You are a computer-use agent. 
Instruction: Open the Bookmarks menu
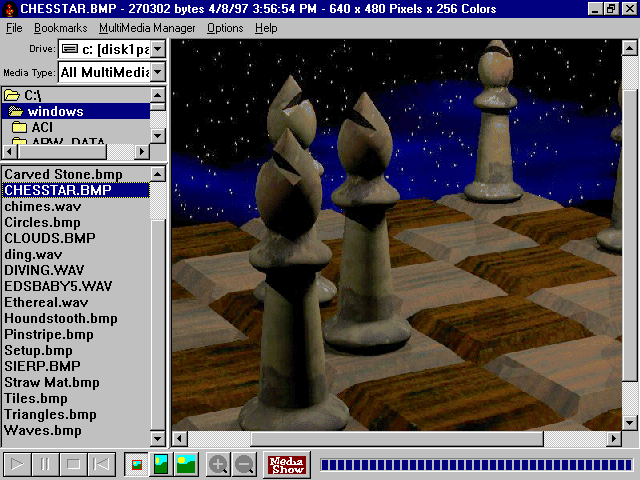(x=60, y=28)
